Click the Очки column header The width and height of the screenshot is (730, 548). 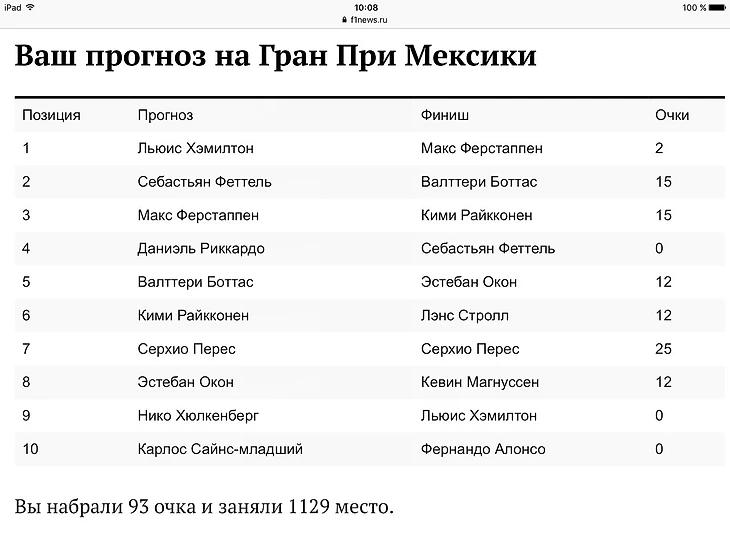click(x=672, y=115)
